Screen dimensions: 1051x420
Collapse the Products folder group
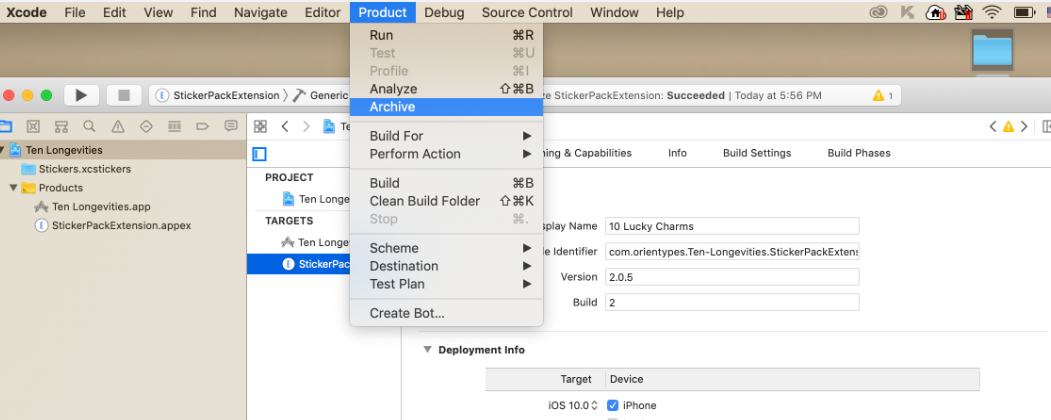coord(13,188)
